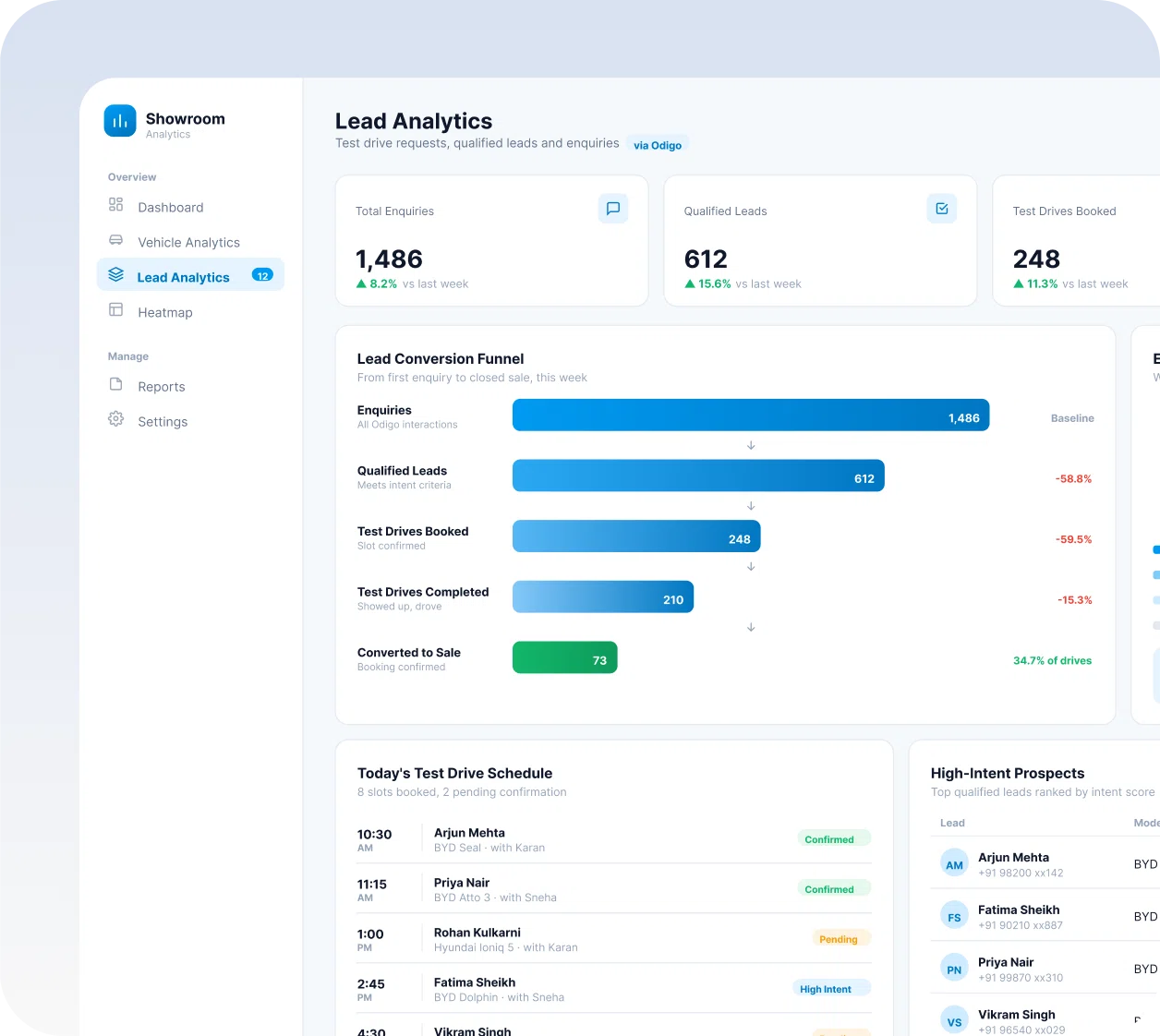Click the AM avatar for Arjun Mehta
Image resolution: width=1160 pixels, height=1036 pixels.
pos(954,864)
